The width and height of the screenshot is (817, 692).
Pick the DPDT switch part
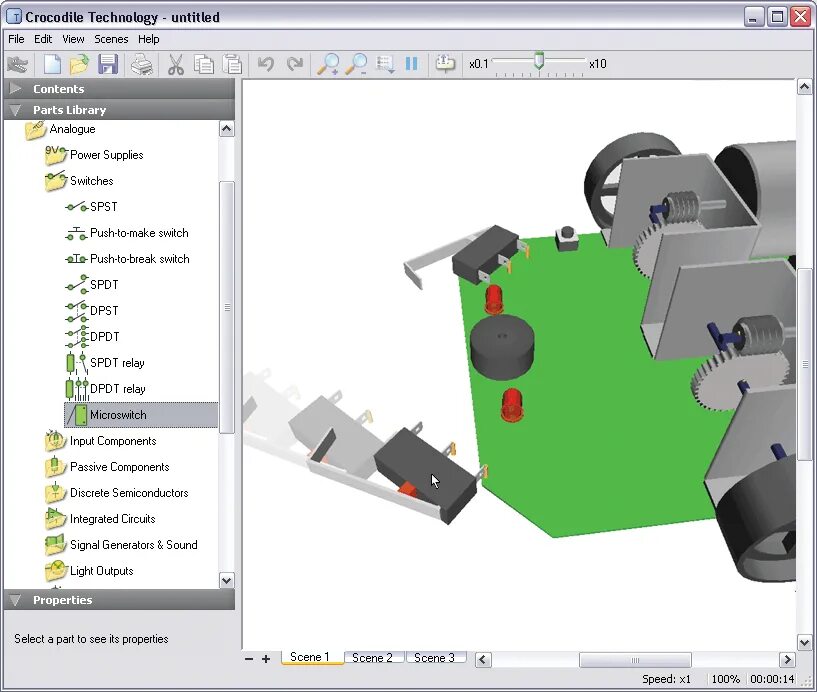92,337
